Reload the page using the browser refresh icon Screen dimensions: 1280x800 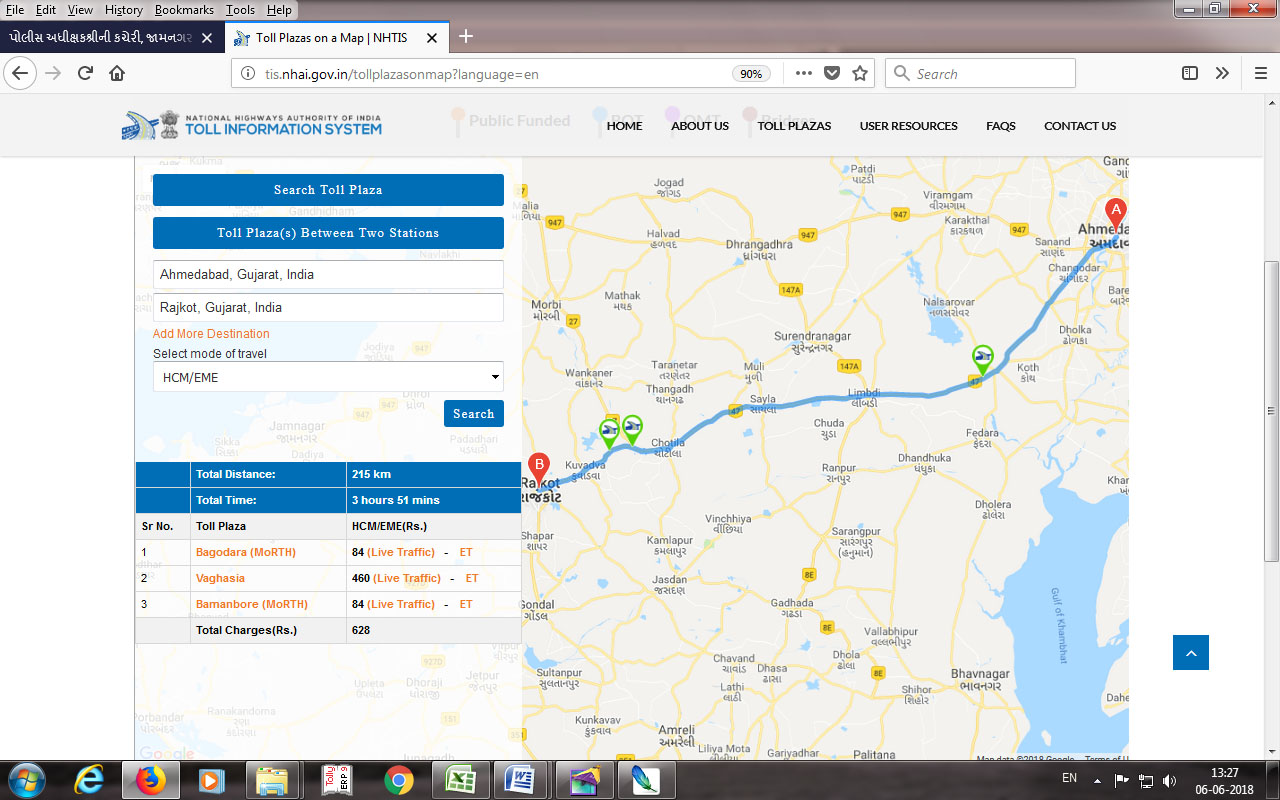tap(85, 73)
